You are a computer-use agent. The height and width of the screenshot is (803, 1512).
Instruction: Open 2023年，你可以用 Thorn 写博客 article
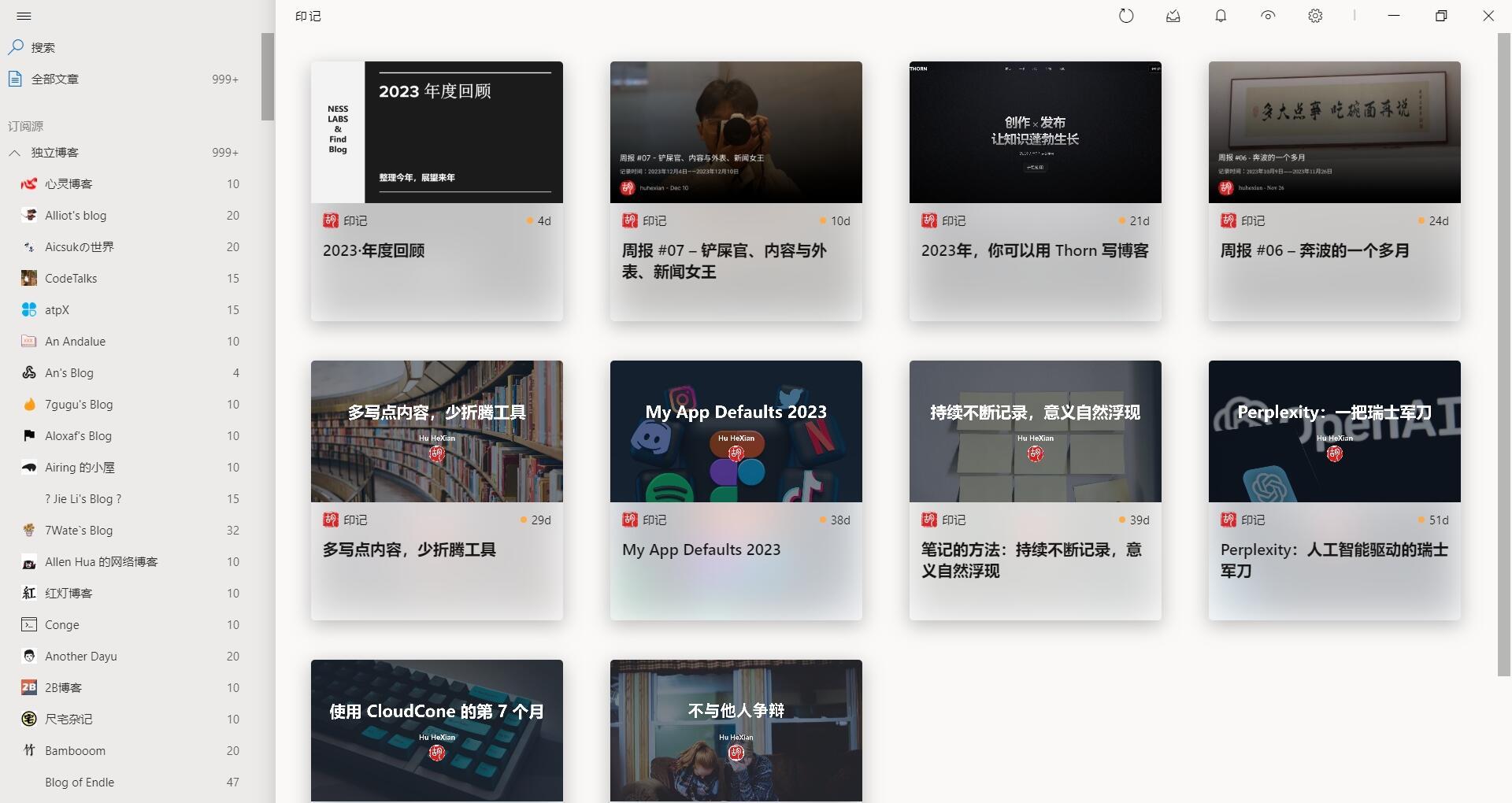pyautogui.click(x=1035, y=250)
